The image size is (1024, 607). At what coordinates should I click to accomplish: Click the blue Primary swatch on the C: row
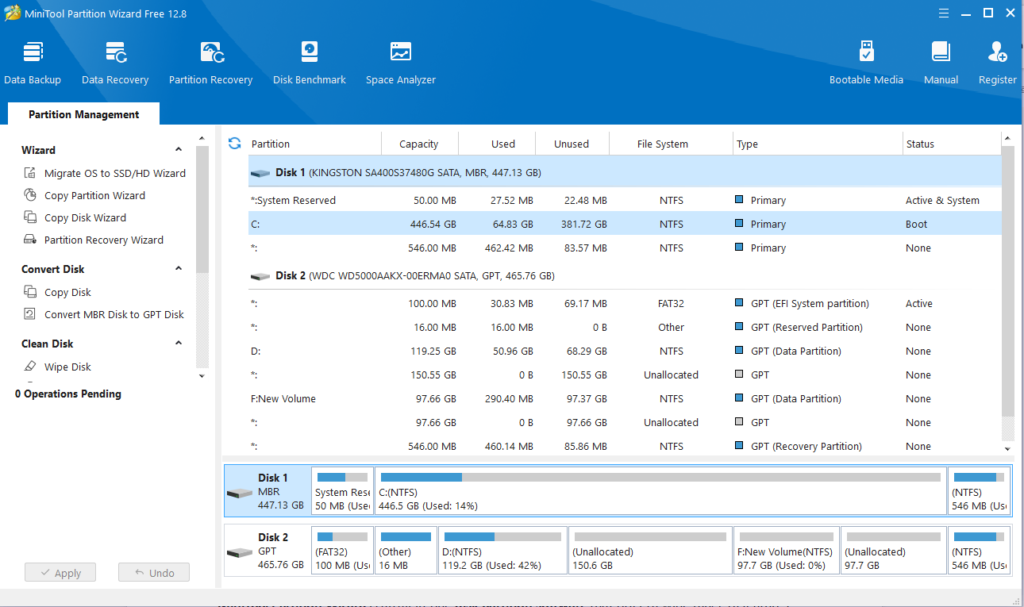[x=739, y=223]
